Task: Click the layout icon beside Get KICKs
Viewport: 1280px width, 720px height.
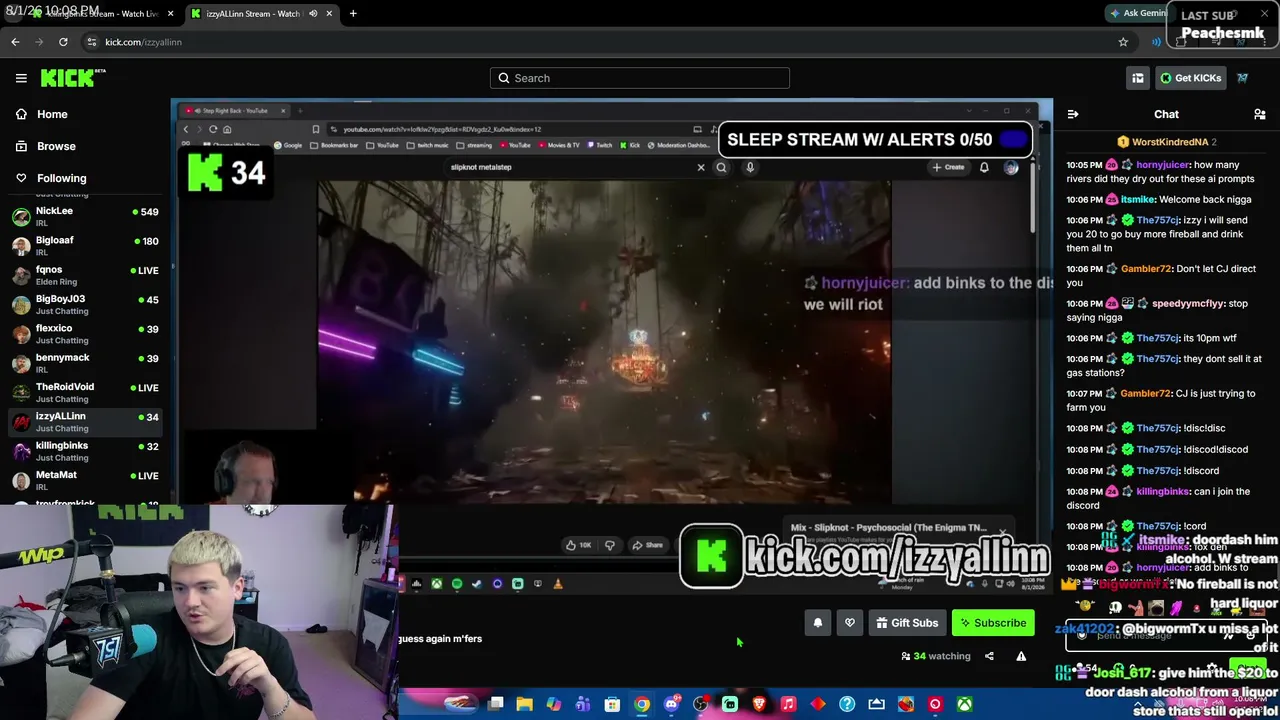Action: 1138,78
